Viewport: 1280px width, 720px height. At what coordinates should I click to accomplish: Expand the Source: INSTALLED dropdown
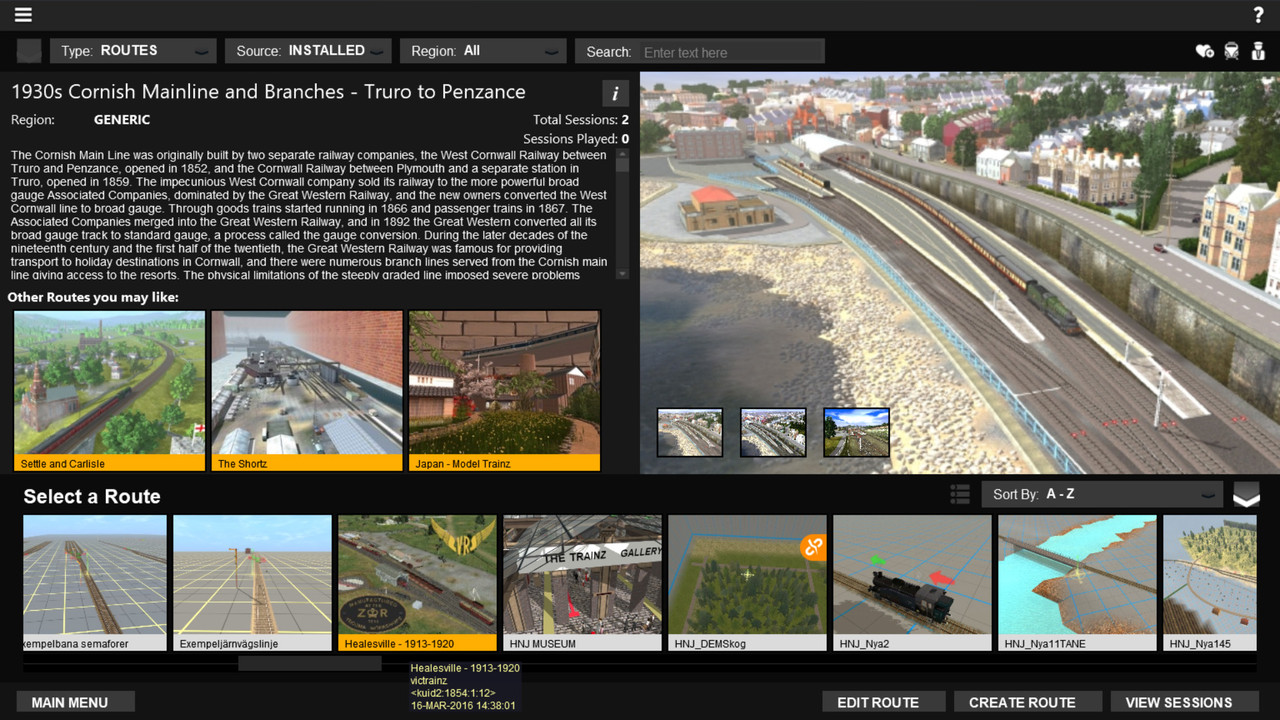pos(308,51)
